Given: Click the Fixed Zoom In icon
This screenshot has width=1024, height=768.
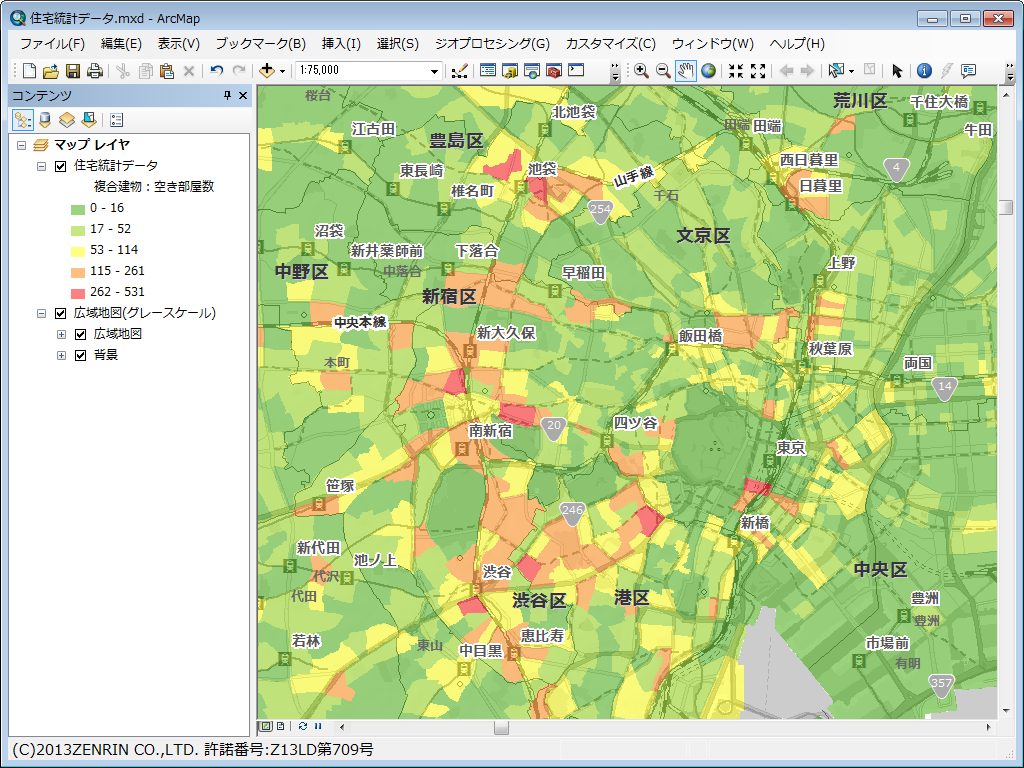Looking at the screenshot, I should 736,71.
